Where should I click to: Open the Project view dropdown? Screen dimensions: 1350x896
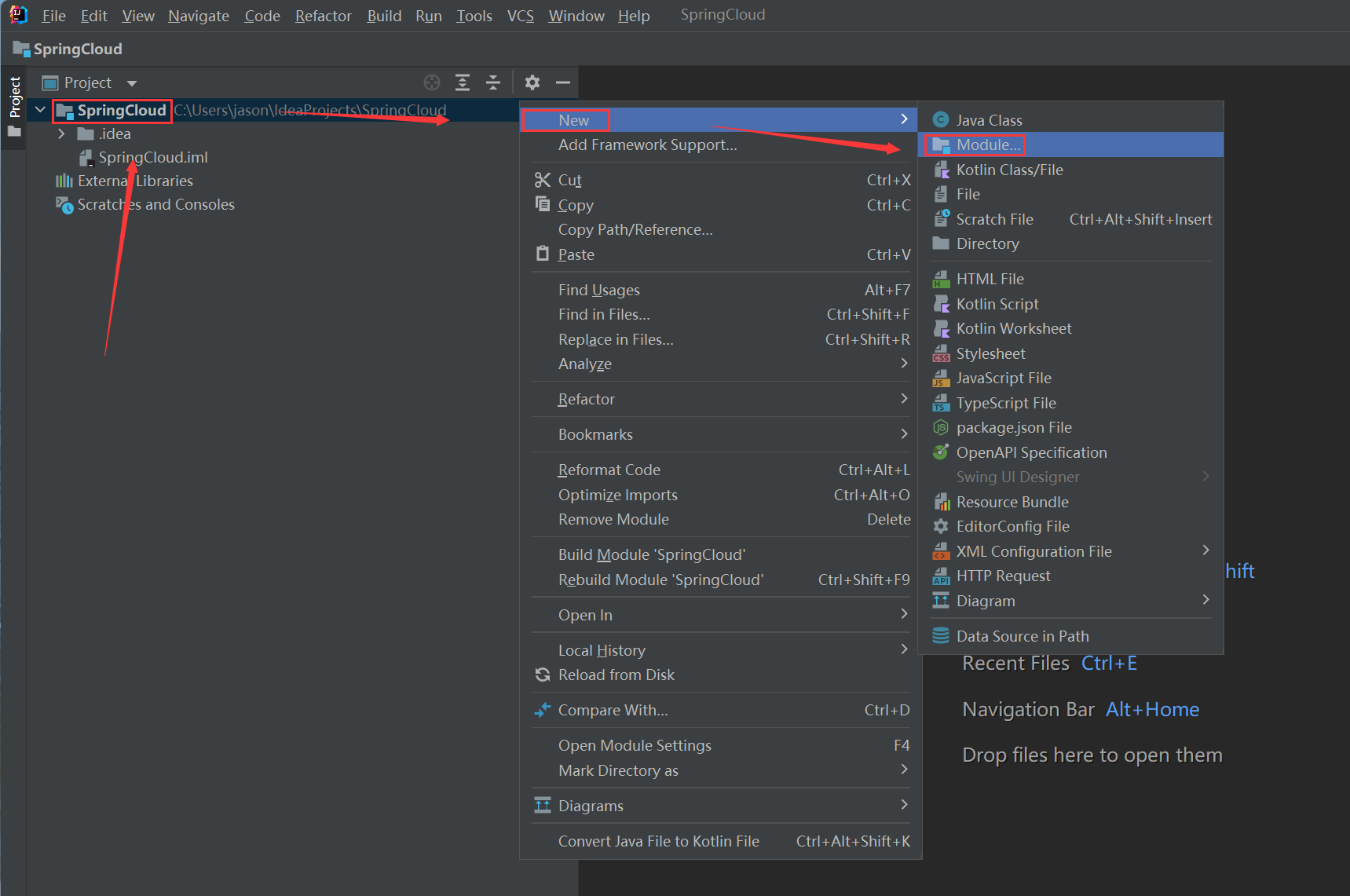(132, 83)
